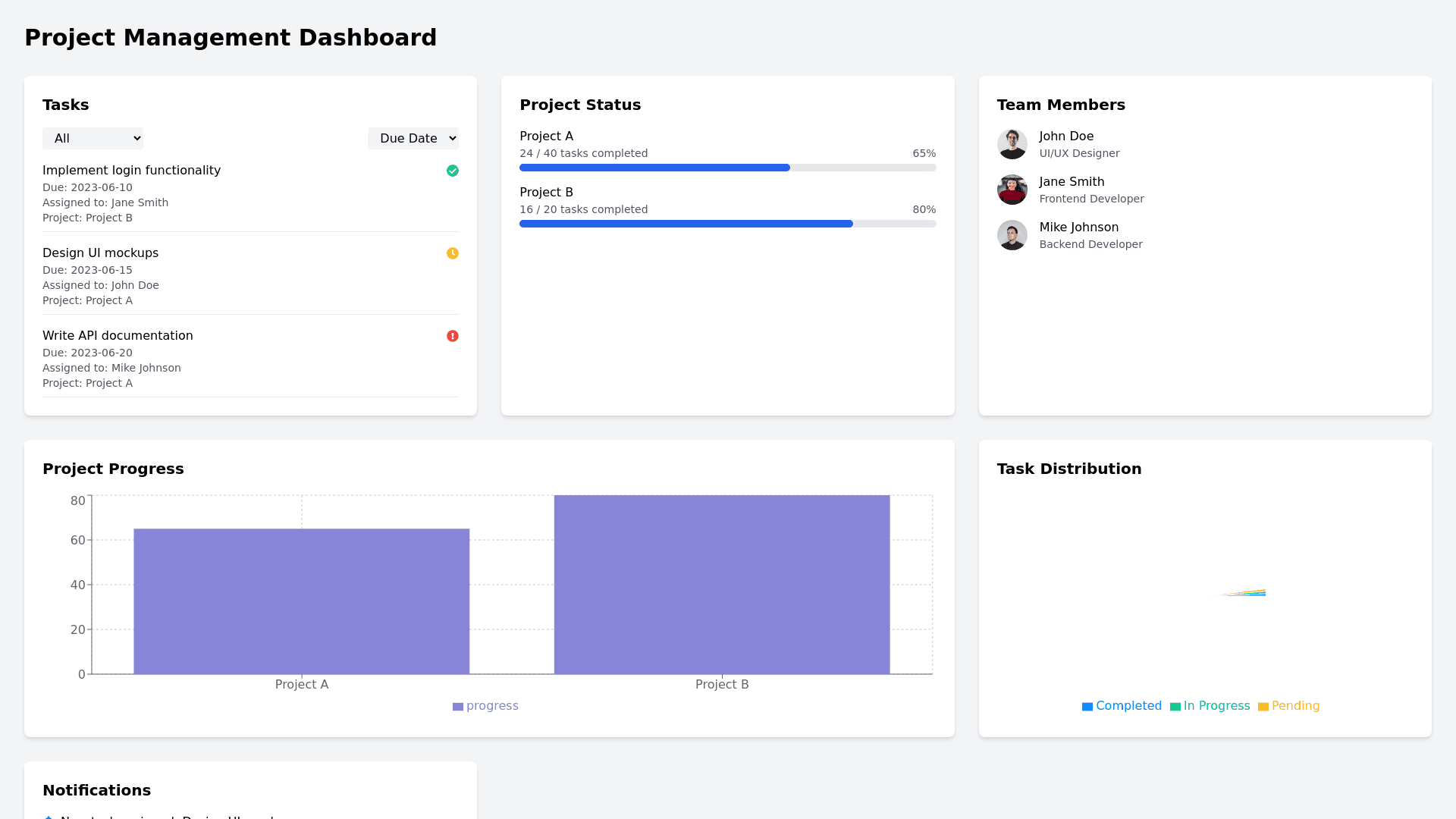Image resolution: width=1456 pixels, height=819 pixels.
Task: Click John Doe's avatar photo
Action: pos(1012,144)
